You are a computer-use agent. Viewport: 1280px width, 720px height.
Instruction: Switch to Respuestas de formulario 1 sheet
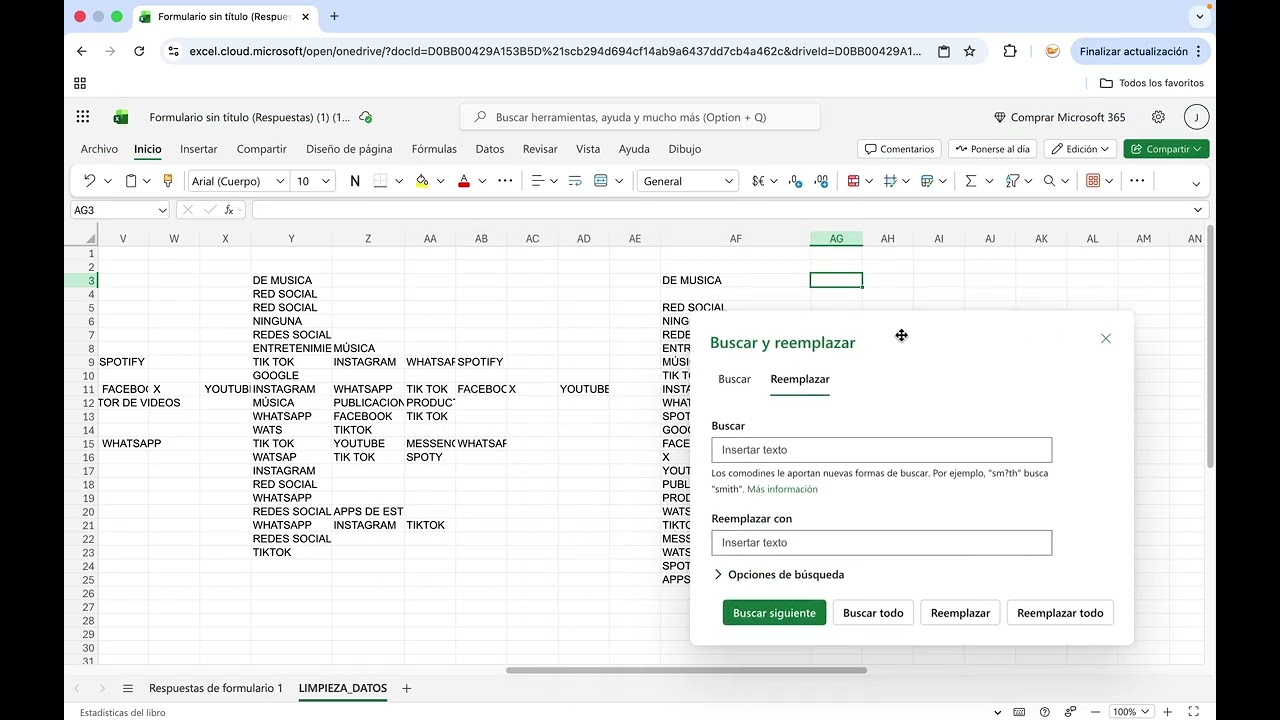pos(216,688)
